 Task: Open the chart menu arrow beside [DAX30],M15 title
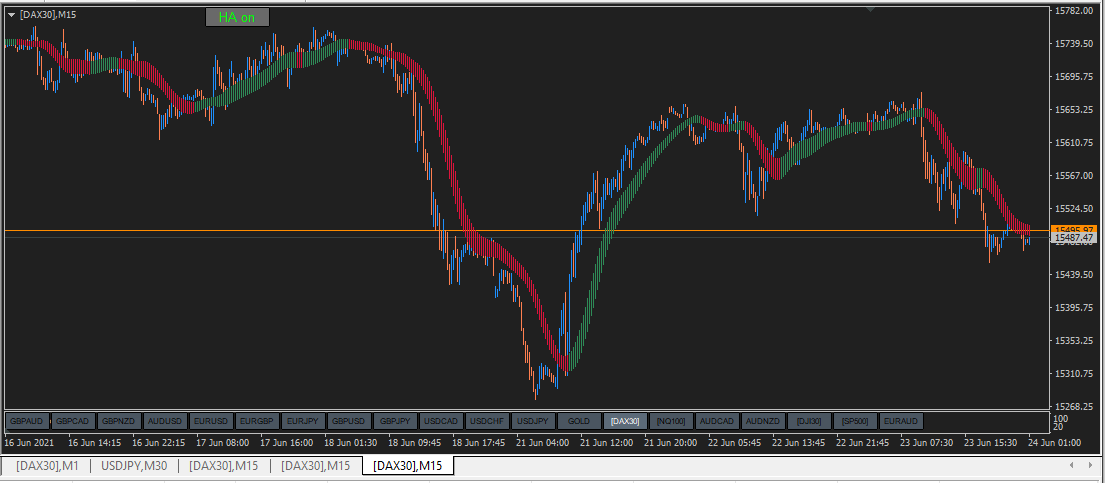pyautogui.click(x=11, y=15)
